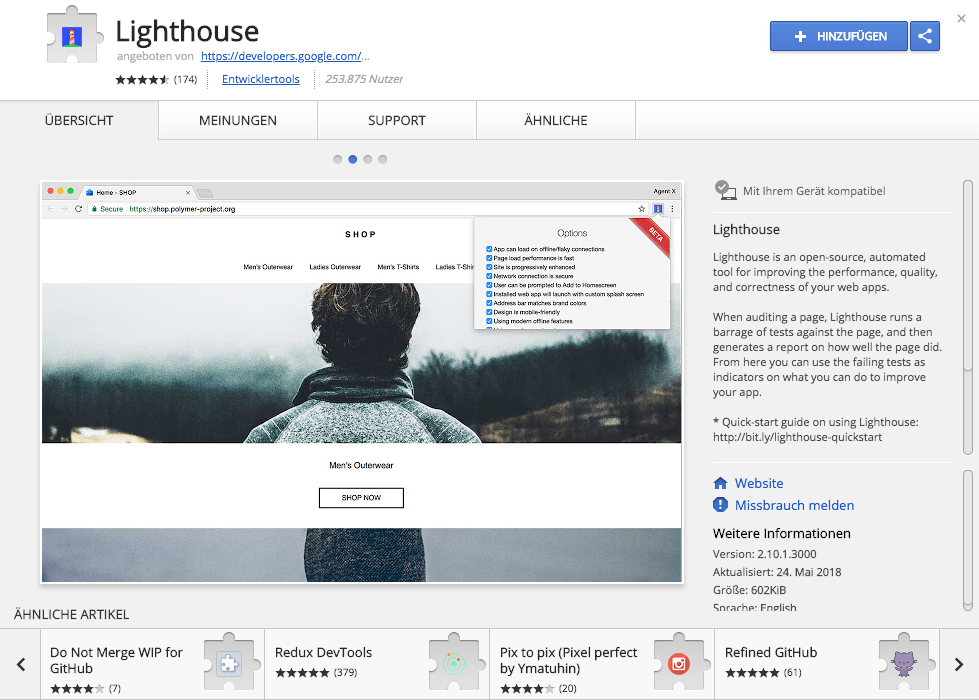Switch to the ÜBERSICHT tab
The width and height of the screenshot is (979, 700).
click(79, 121)
